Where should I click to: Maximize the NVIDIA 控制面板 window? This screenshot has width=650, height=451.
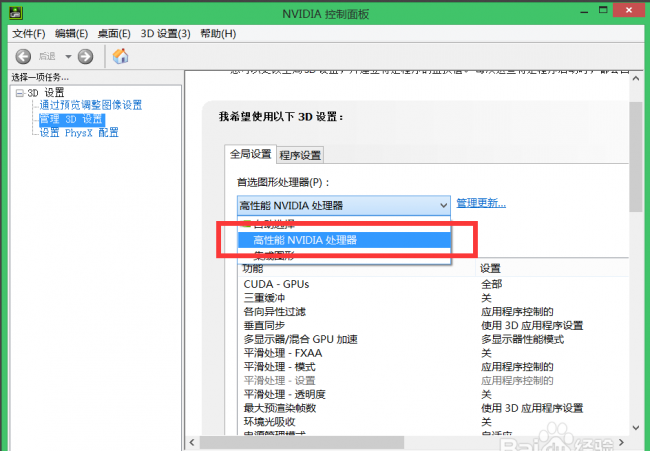[x=603, y=11]
